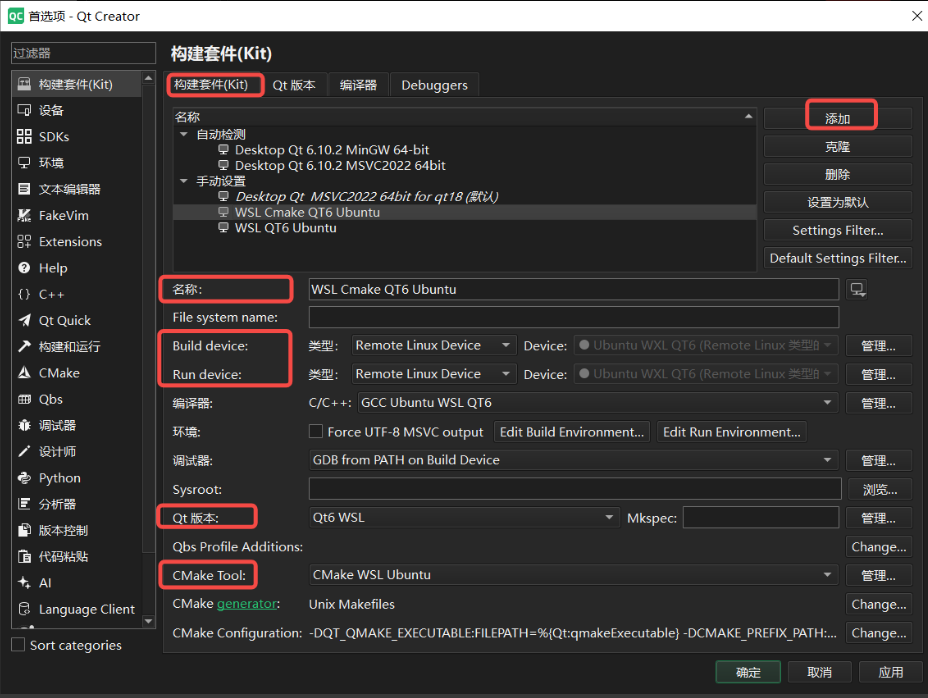This screenshot has height=698, width=928.
Task: Open the GCC Ubuntu WSL QT6 compiler dropdown
Action: pos(598,403)
